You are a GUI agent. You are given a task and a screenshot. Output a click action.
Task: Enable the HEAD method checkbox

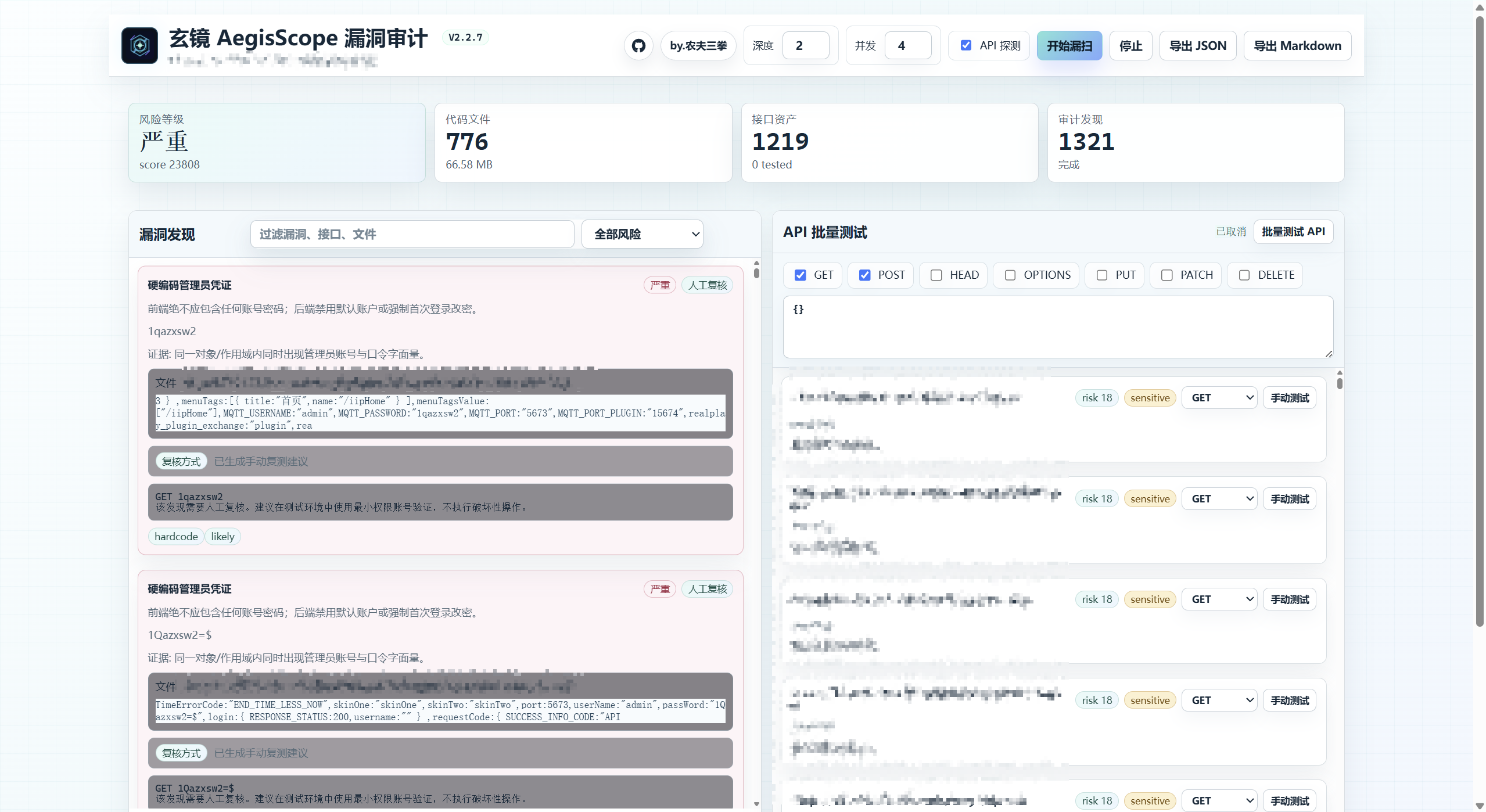coord(936,275)
